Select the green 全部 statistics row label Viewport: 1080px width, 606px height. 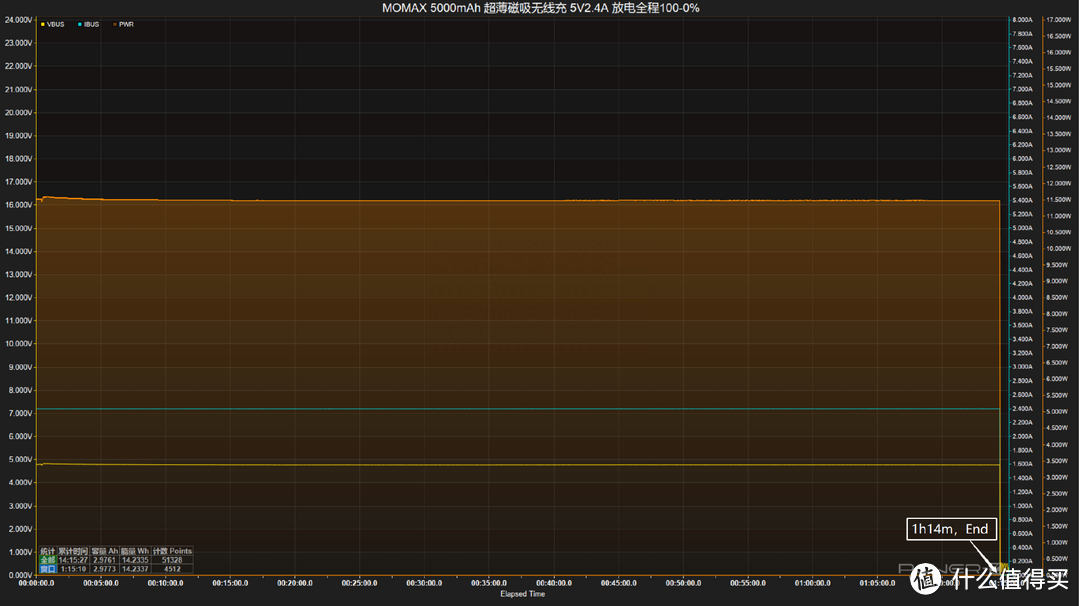coord(48,560)
